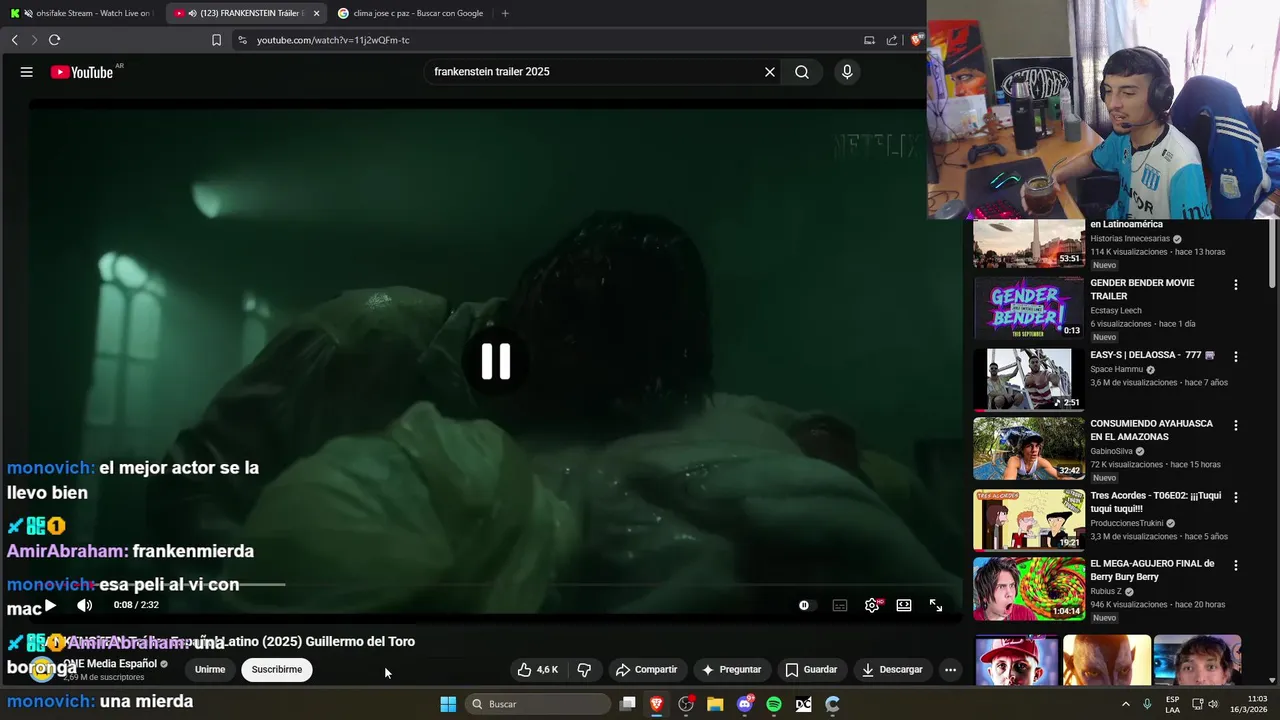
Task: Open Brave browser from taskbar
Action: pos(656,704)
